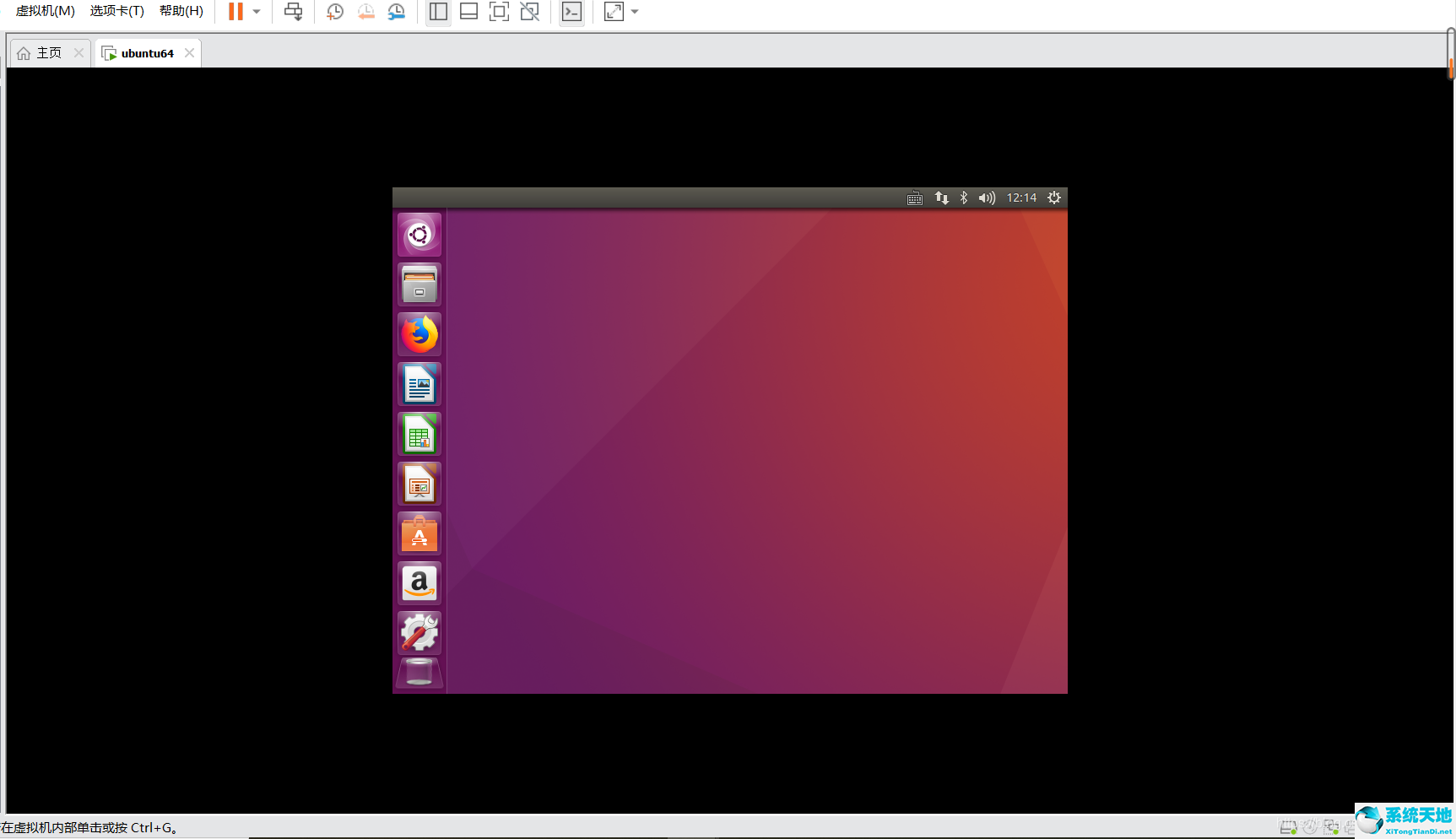1456x839 pixels.
Task: Click the VMware window vertical scrollbar
Action: (1451, 54)
